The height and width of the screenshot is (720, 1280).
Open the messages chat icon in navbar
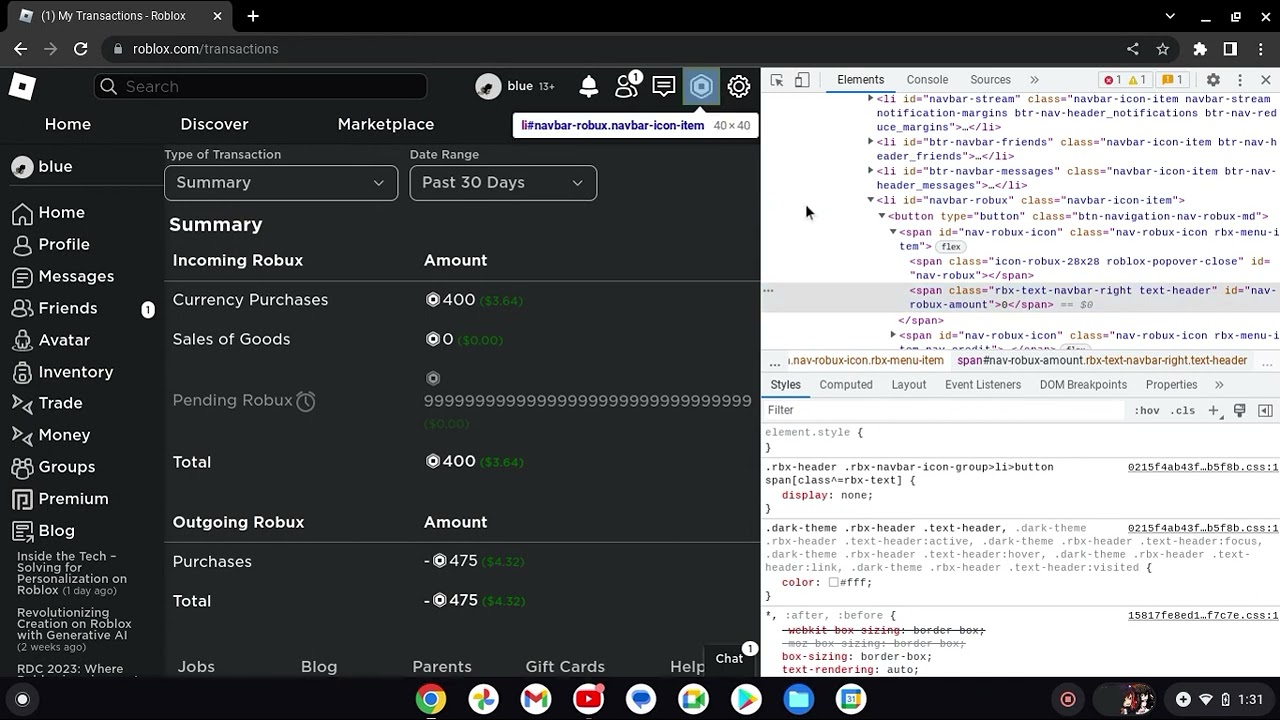[664, 87]
